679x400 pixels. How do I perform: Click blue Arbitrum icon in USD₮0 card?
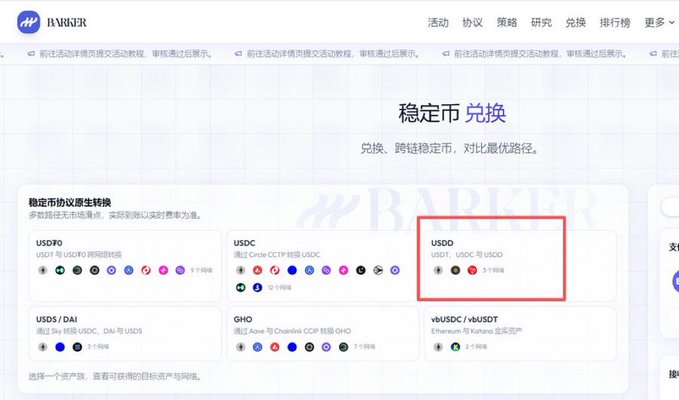click(x=129, y=271)
